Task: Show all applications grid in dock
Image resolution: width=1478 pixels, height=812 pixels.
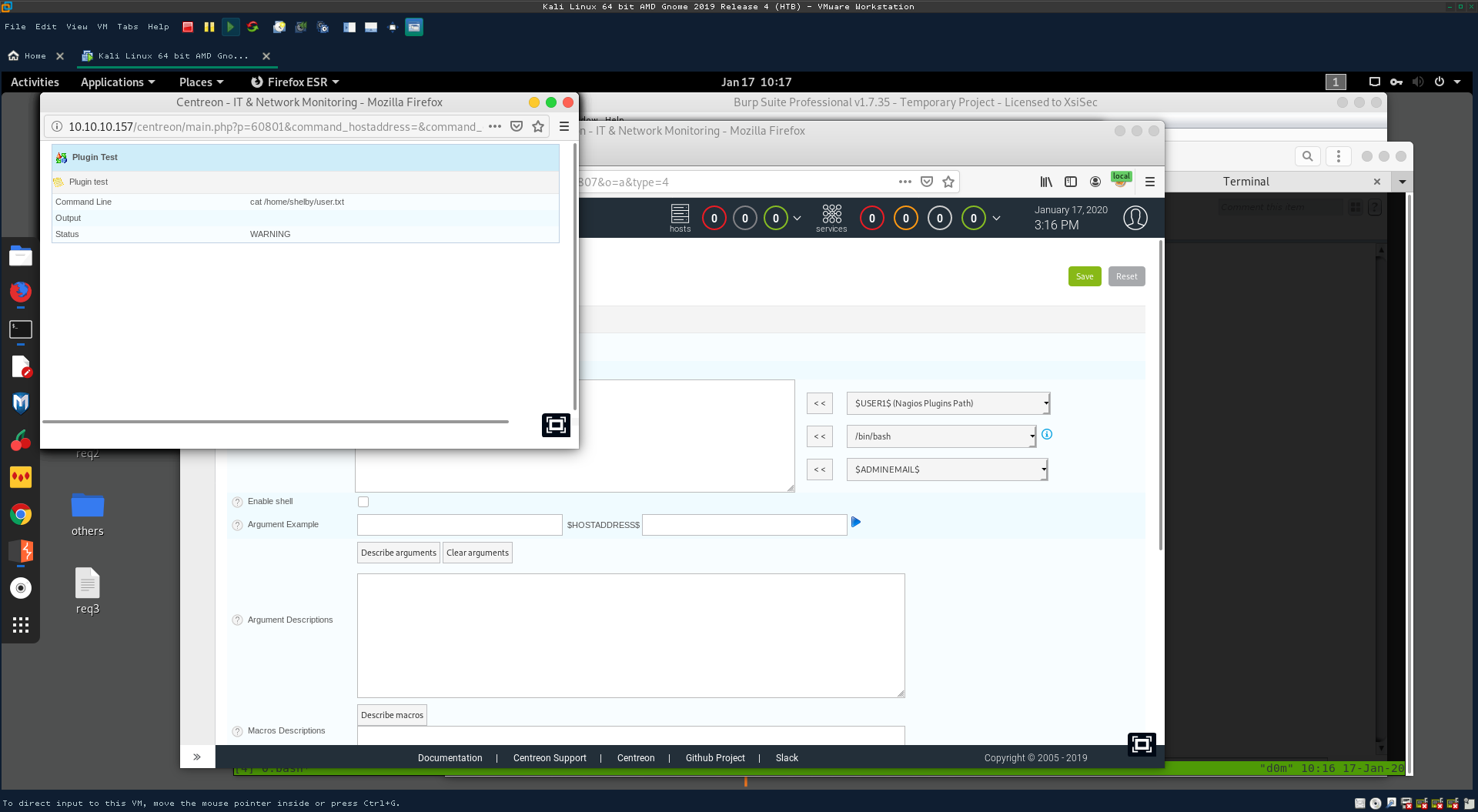Action: pyautogui.click(x=21, y=625)
